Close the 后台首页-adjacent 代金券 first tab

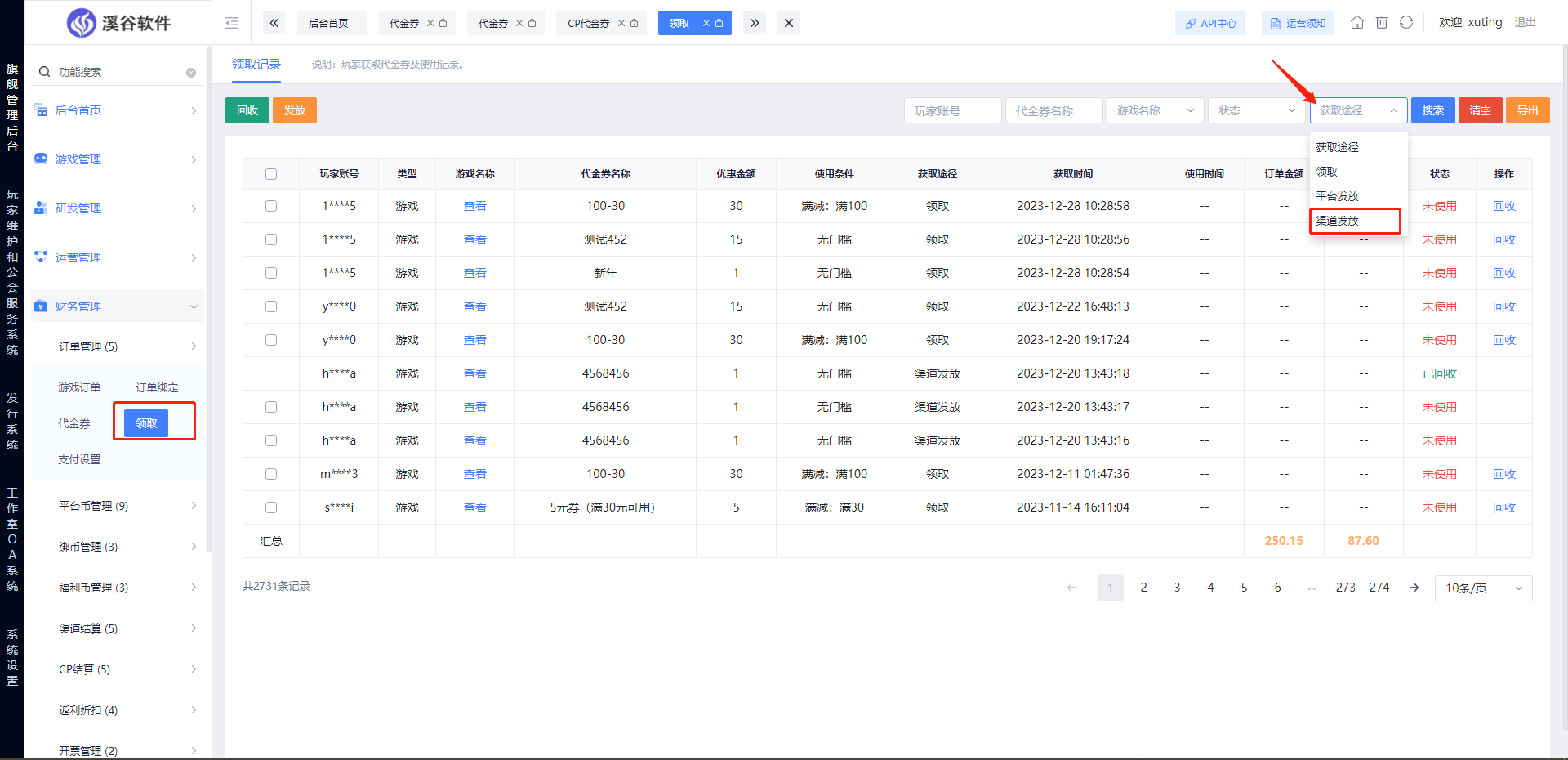[x=430, y=23]
